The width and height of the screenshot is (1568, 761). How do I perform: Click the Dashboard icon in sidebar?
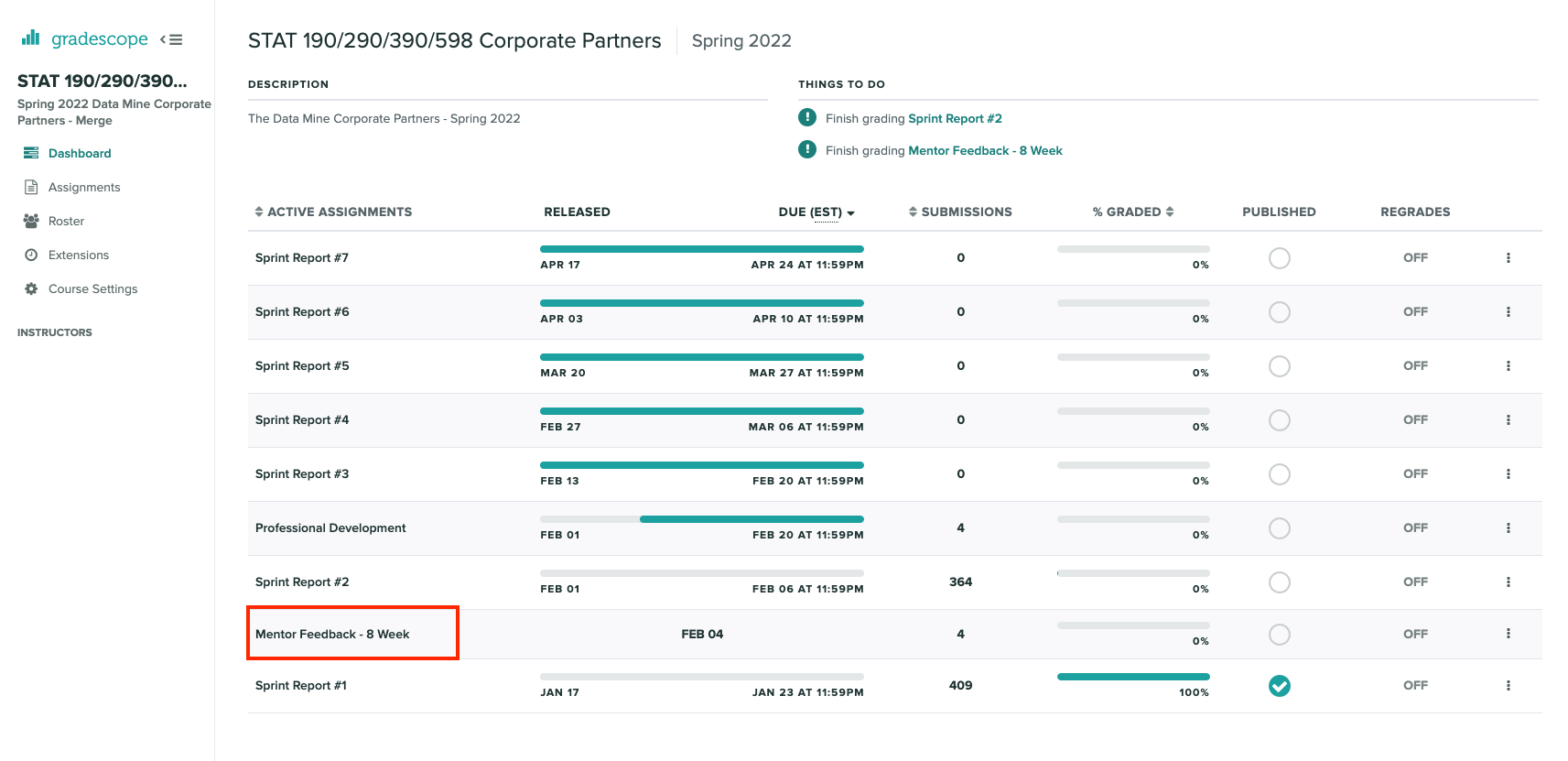pyautogui.click(x=31, y=153)
